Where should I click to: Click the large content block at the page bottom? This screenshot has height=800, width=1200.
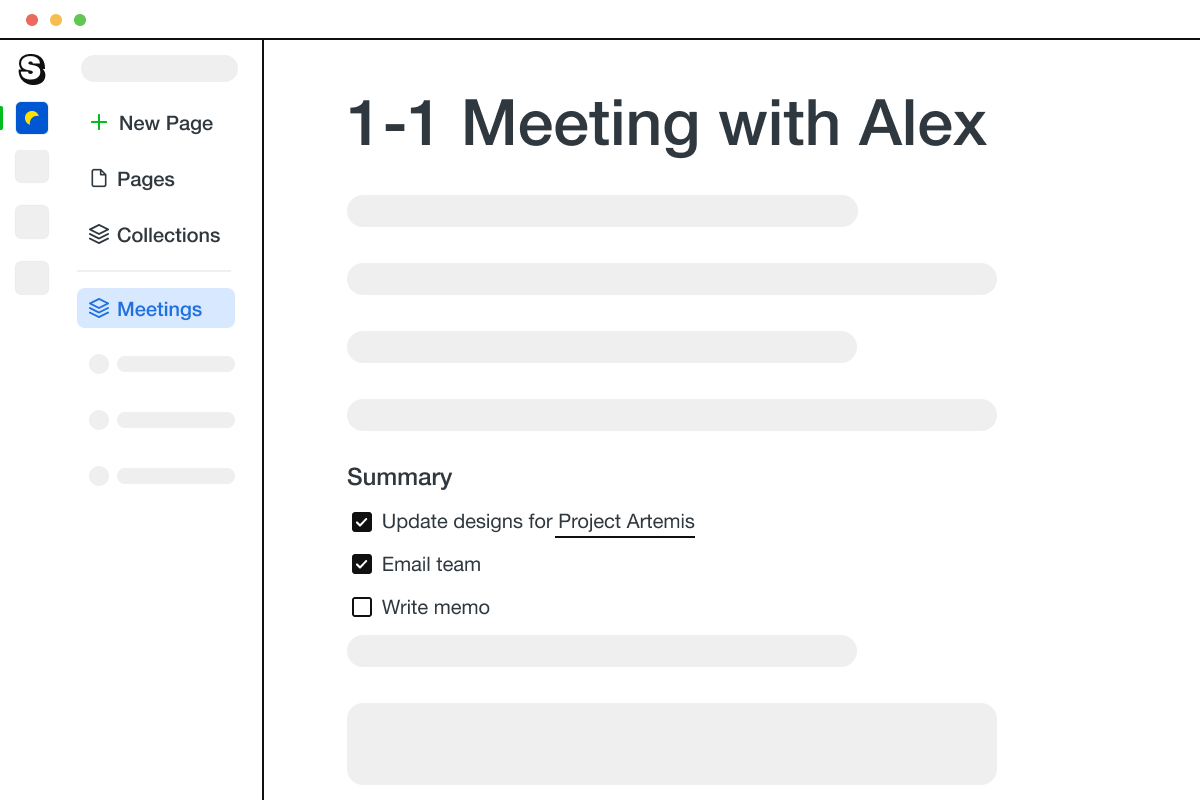(671, 743)
